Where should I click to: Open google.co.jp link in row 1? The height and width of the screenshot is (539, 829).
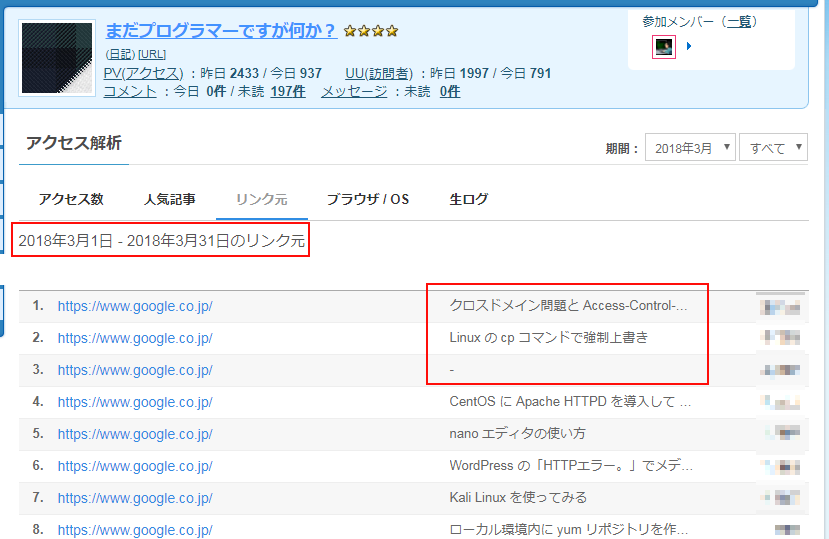(135, 306)
